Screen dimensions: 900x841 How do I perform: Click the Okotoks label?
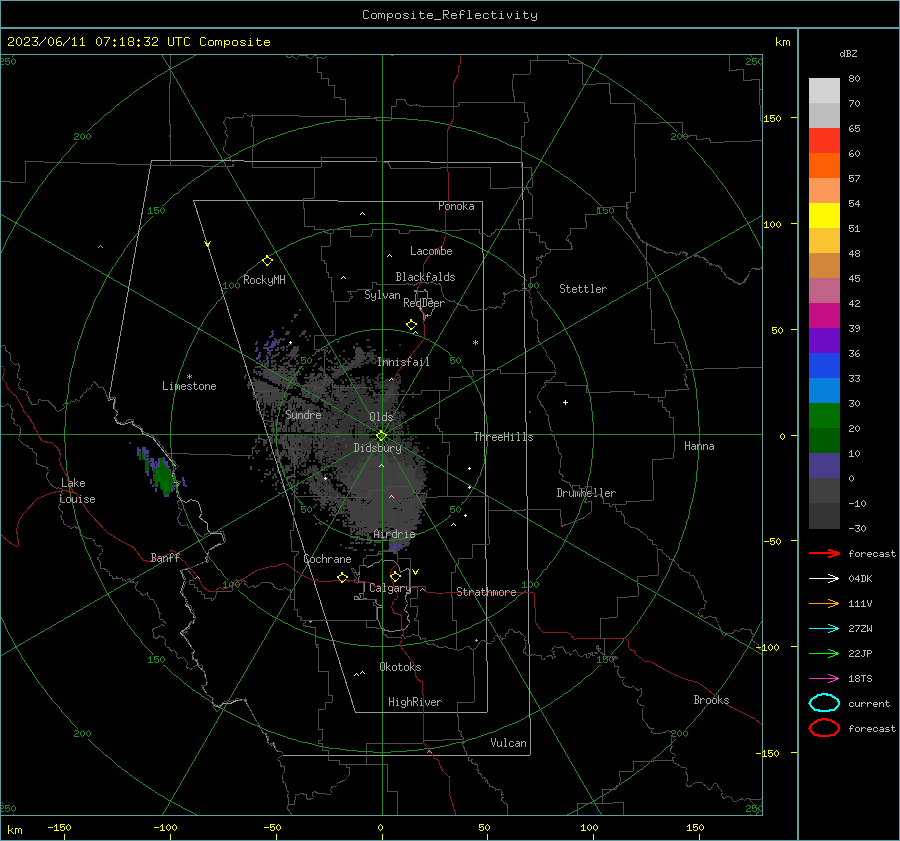400,667
